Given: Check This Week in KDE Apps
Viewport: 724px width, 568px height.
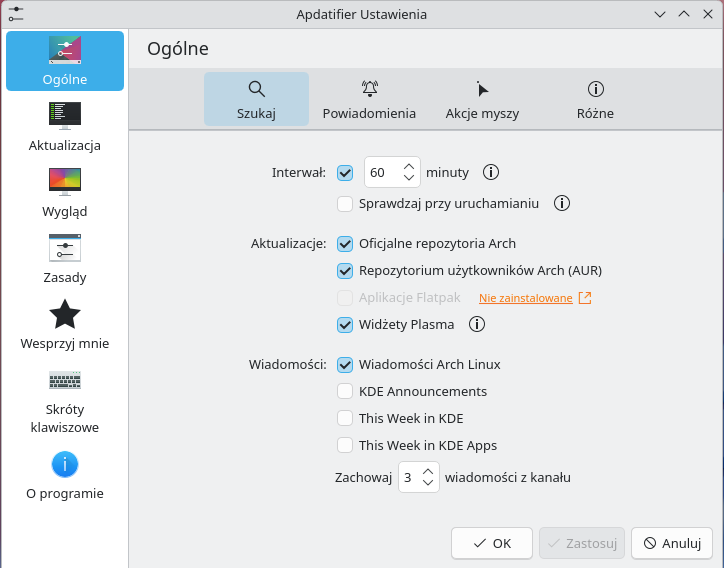Looking at the screenshot, I should coord(345,446).
